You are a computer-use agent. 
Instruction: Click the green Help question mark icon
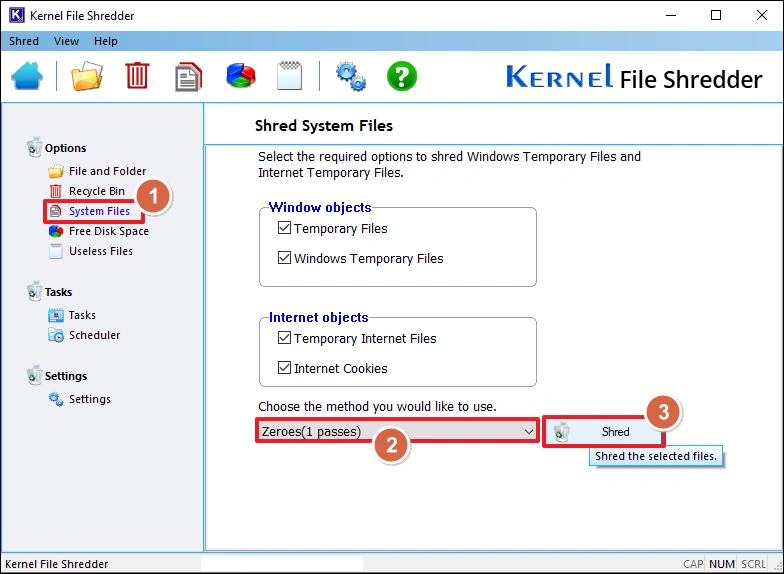pyautogui.click(x=402, y=76)
